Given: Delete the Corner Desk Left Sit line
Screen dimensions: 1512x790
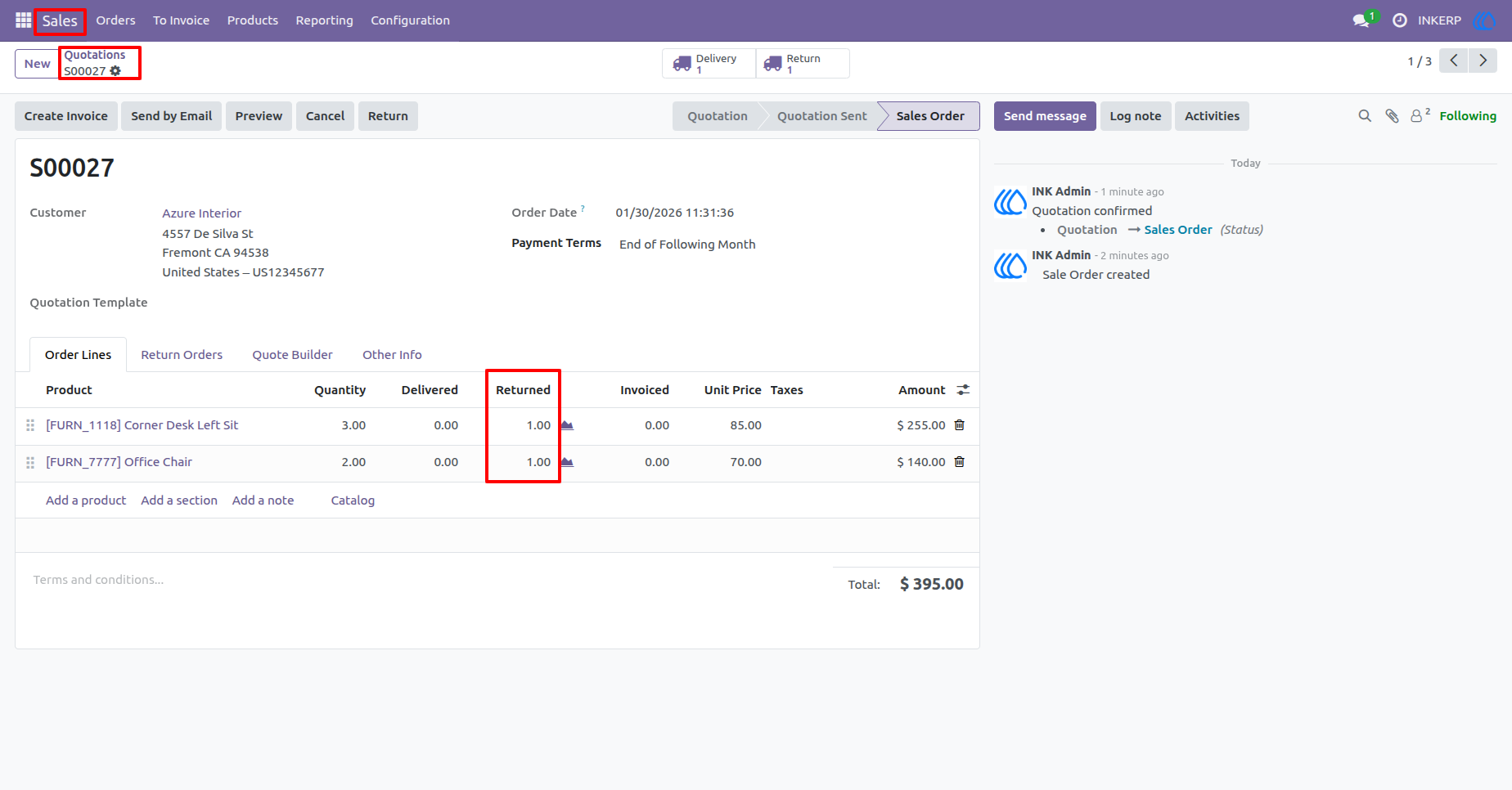Looking at the screenshot, I should 960,425.
